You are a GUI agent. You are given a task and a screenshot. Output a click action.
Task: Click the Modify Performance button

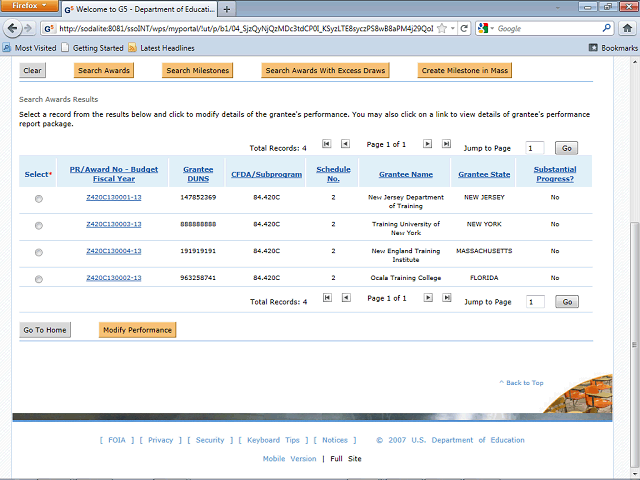click(137, 330)
